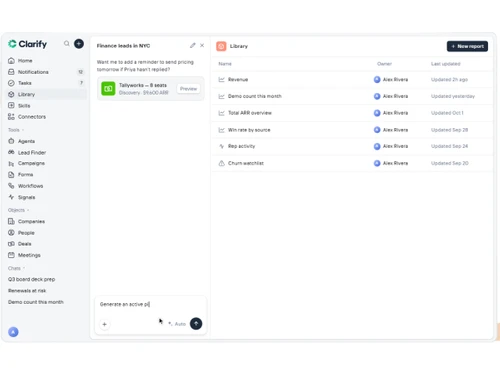500x375 pixels.
Task: Close the Finance leads in NYC chat
Action: pyautogui.click(x=202, y=45)
